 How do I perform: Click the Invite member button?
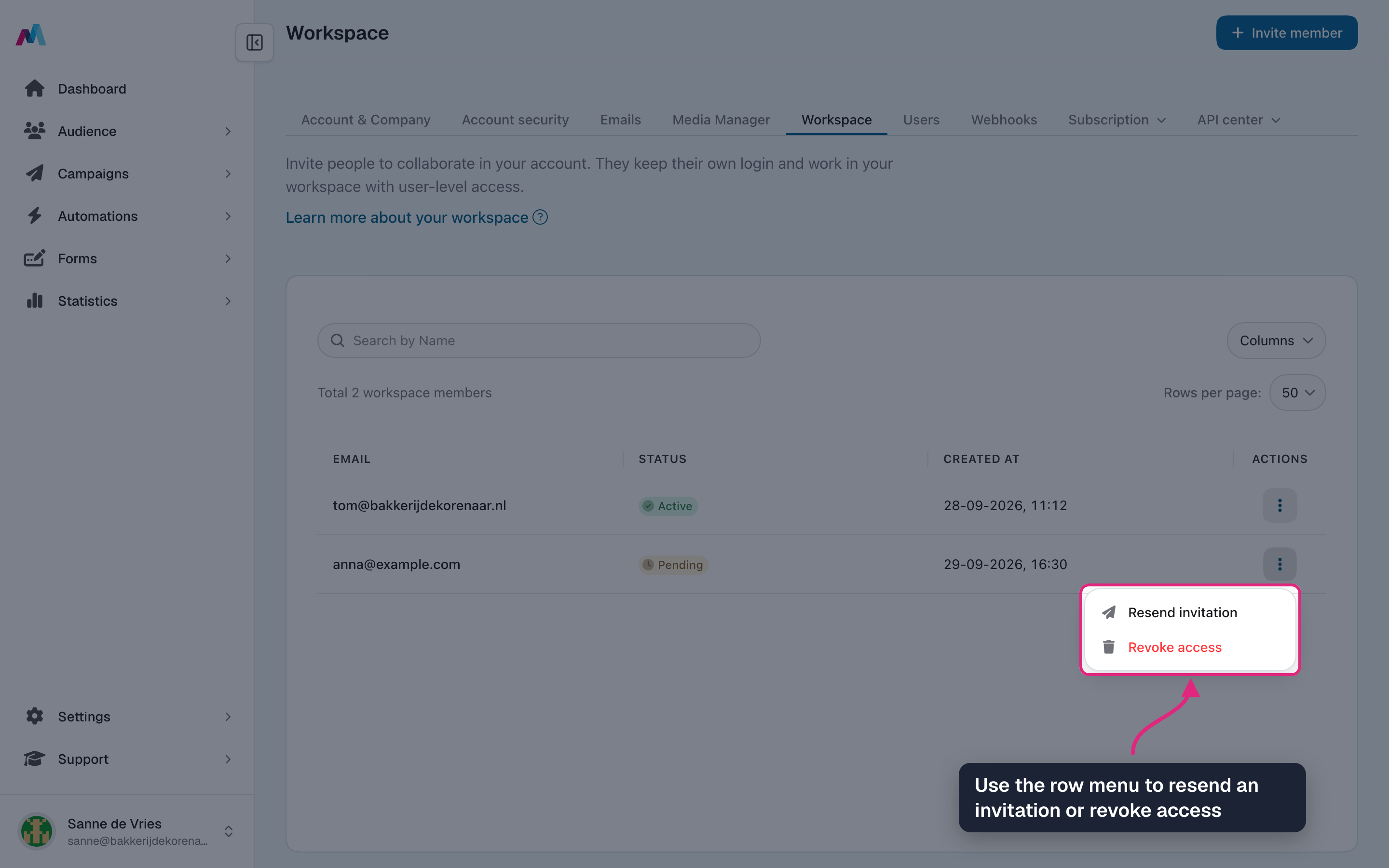tap(1287, 33)
